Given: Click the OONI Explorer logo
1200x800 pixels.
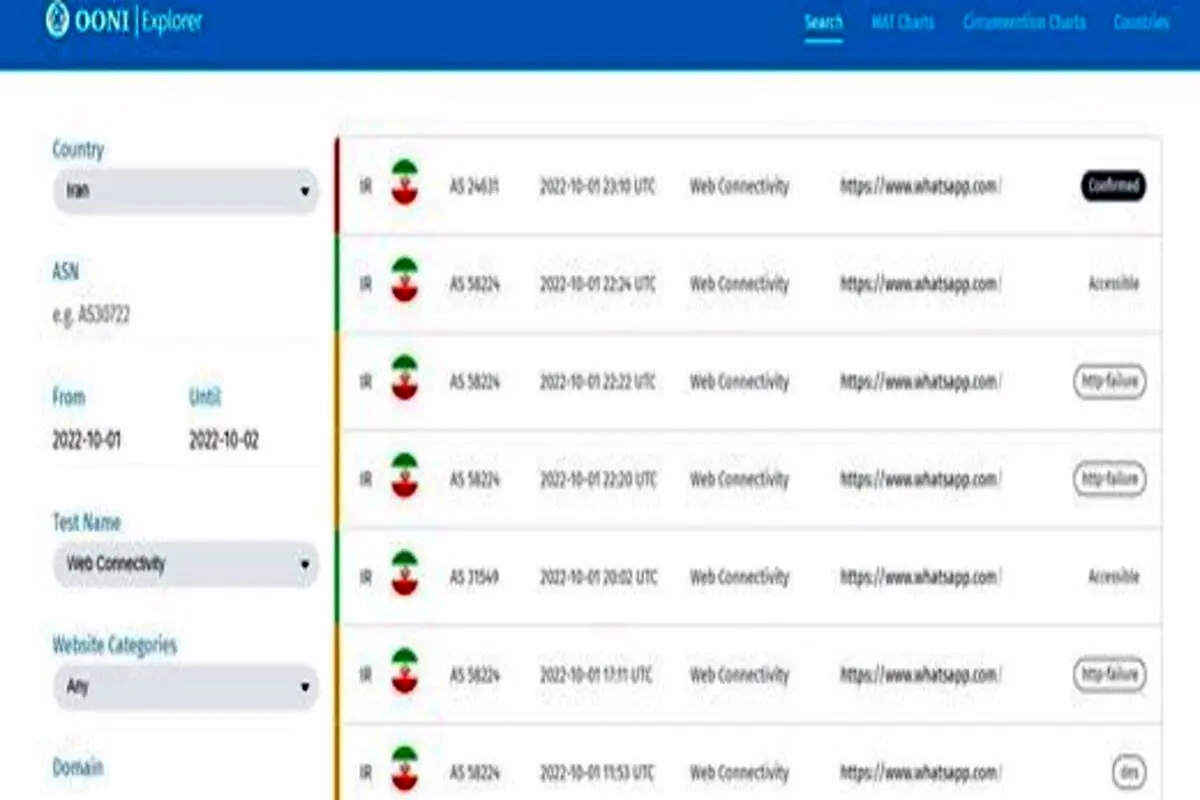Looking at the screenshot, I should (125, 21).
